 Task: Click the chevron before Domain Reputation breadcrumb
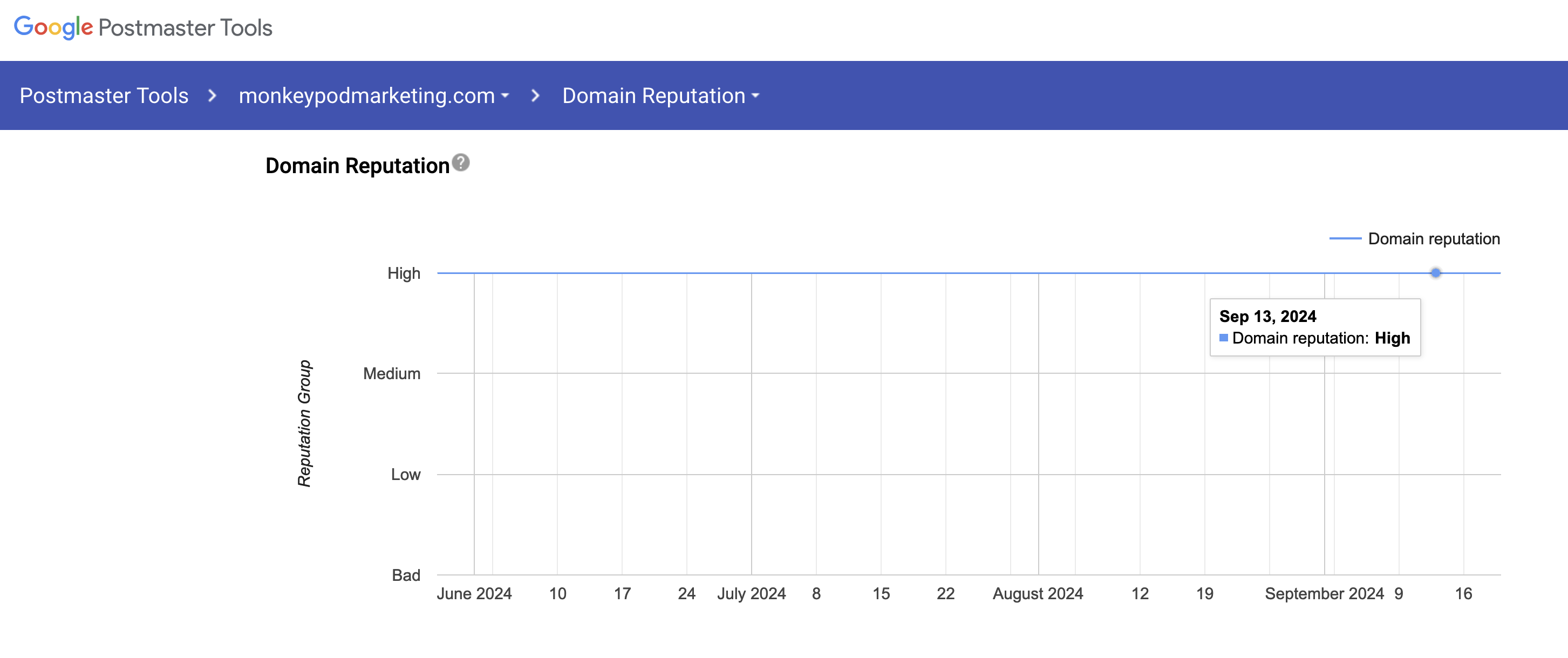535,95
